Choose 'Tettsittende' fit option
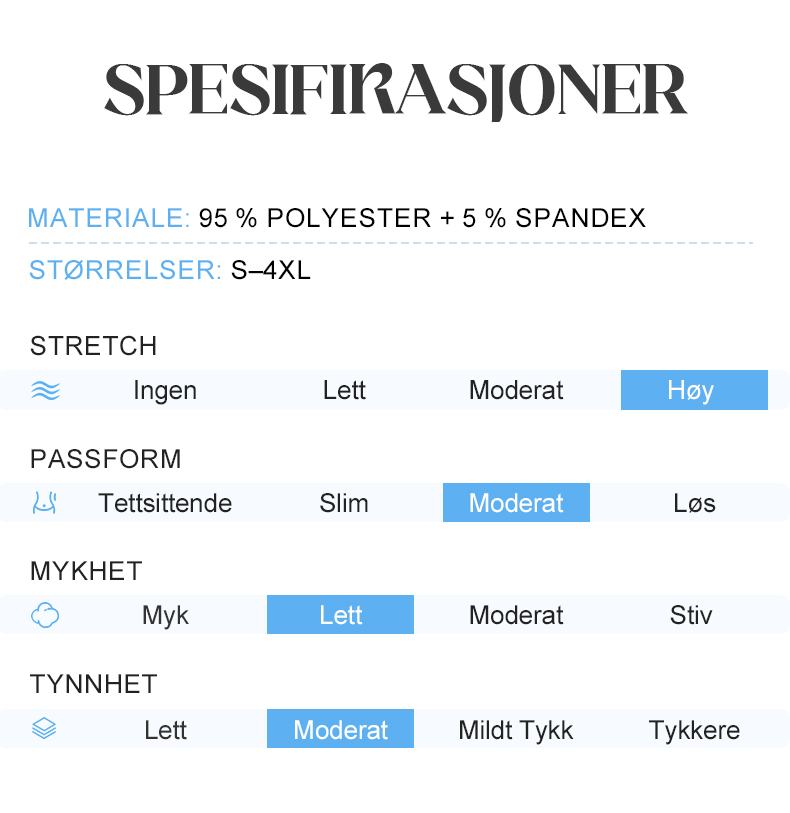Viewport: 790px width, 813px height. pyautogui.click(x=165, y=503)
